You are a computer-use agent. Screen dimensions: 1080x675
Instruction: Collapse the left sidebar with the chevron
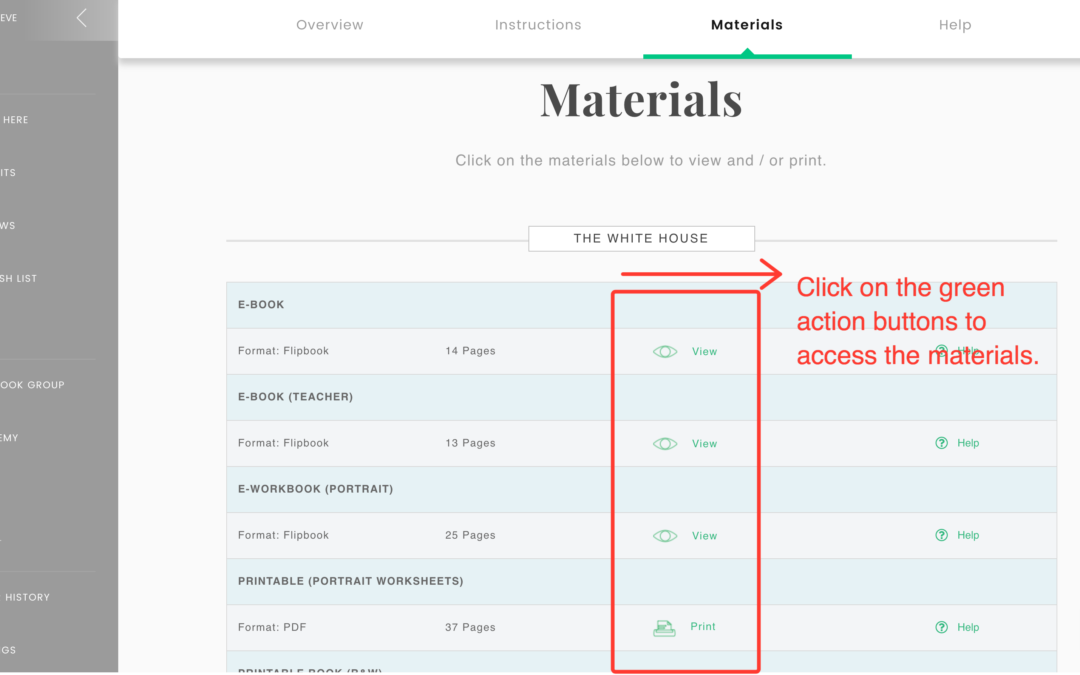tap(82, 18)
